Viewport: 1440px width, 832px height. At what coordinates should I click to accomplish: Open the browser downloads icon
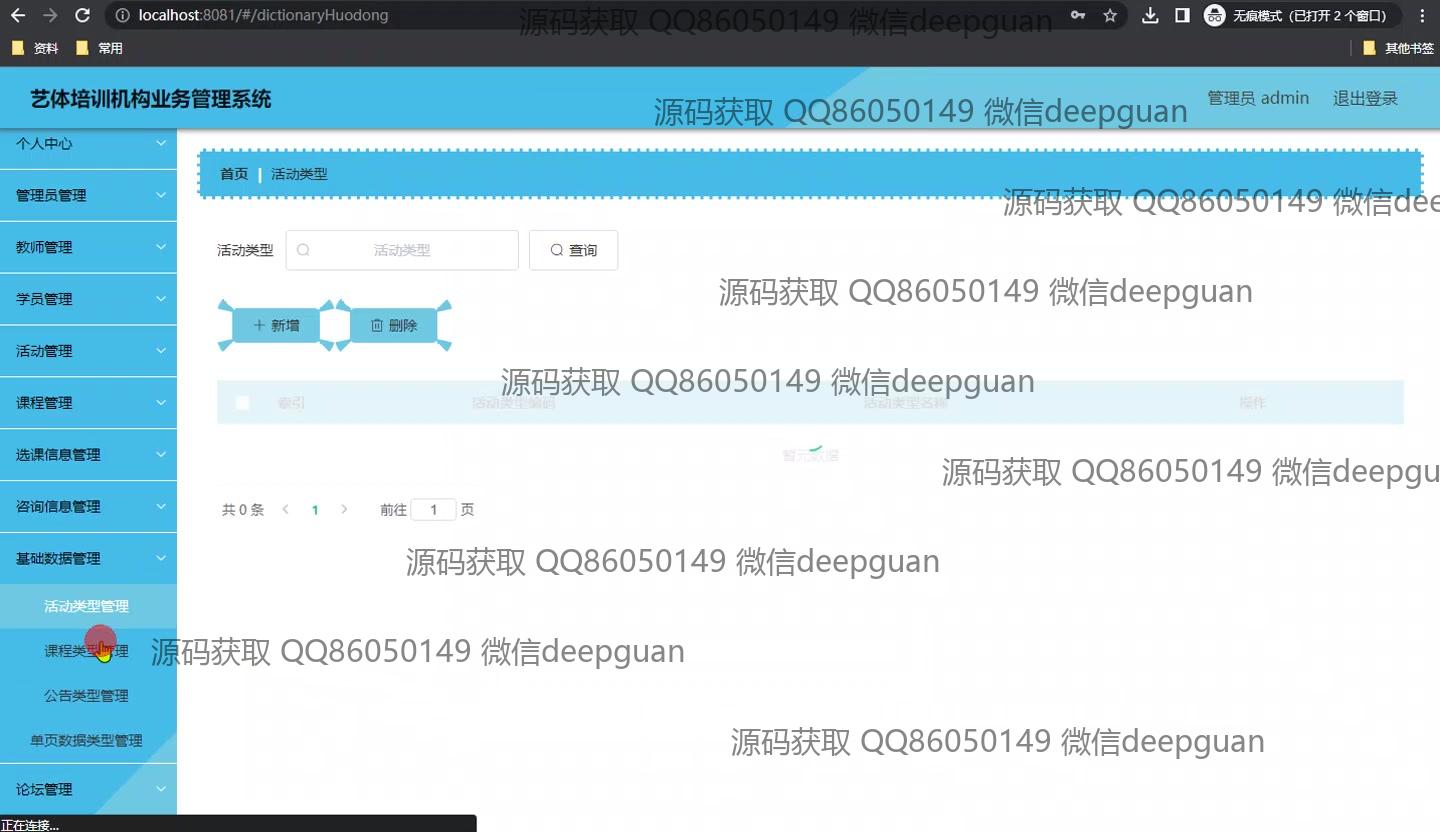[x=1150, y=15]
